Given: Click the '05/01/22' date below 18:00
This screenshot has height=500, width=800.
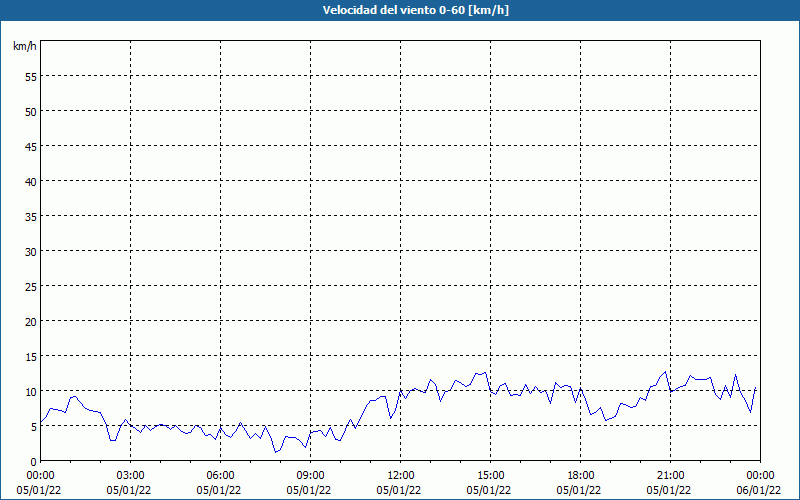Looking at the screenshot, I should tap(579, 490).
